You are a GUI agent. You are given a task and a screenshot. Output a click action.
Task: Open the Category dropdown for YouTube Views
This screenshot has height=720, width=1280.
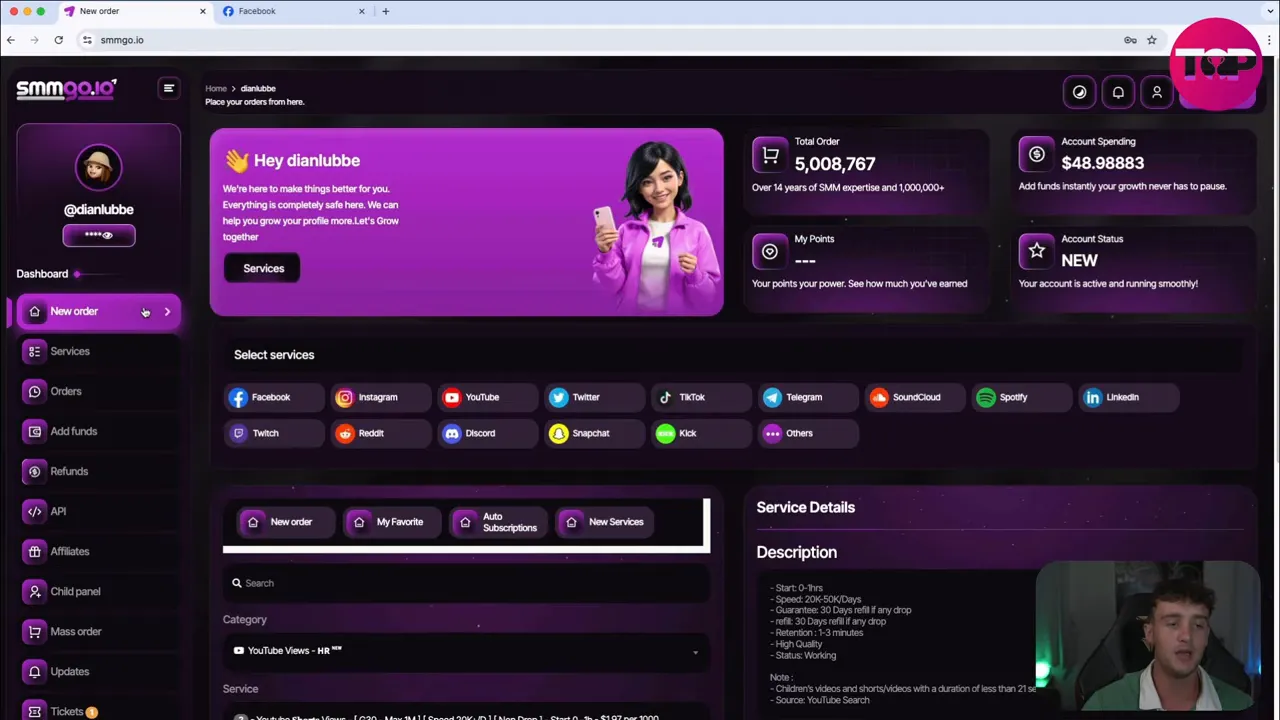pos(465,650)
